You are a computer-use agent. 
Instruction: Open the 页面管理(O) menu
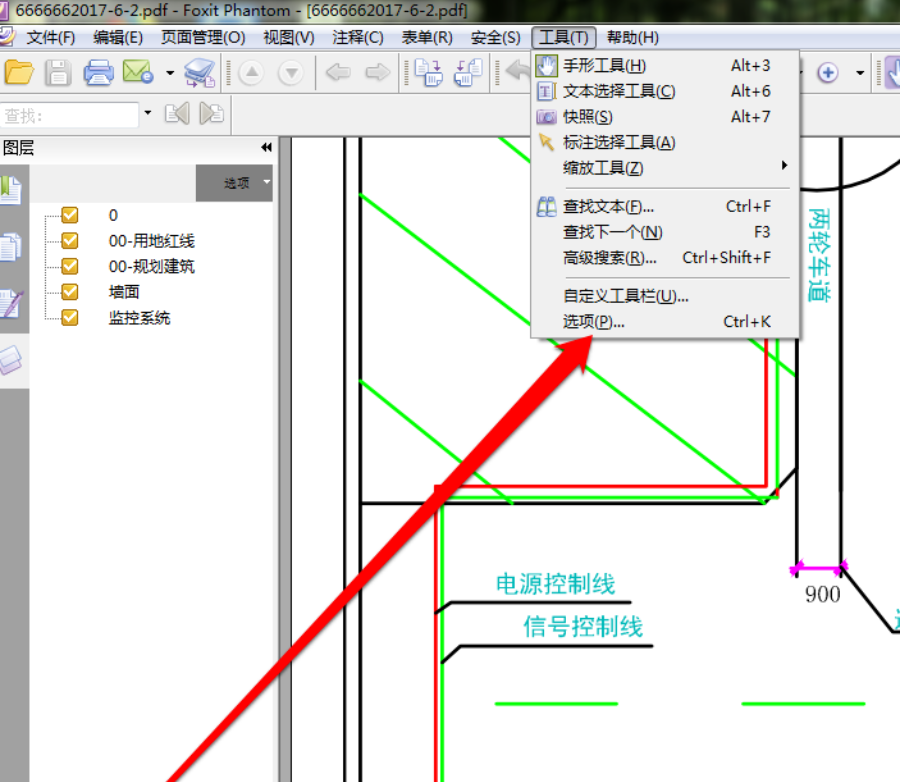coord(203,37)
